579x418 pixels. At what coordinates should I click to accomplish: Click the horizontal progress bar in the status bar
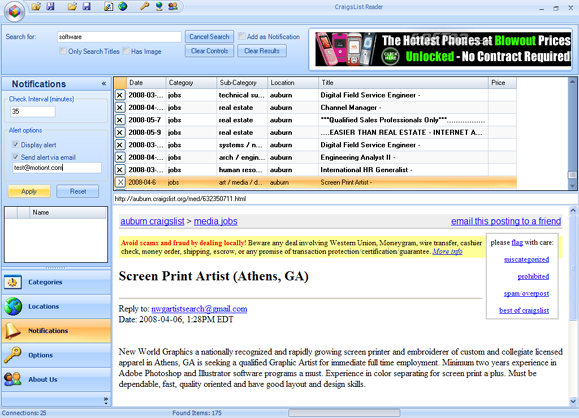pos(344,413)
